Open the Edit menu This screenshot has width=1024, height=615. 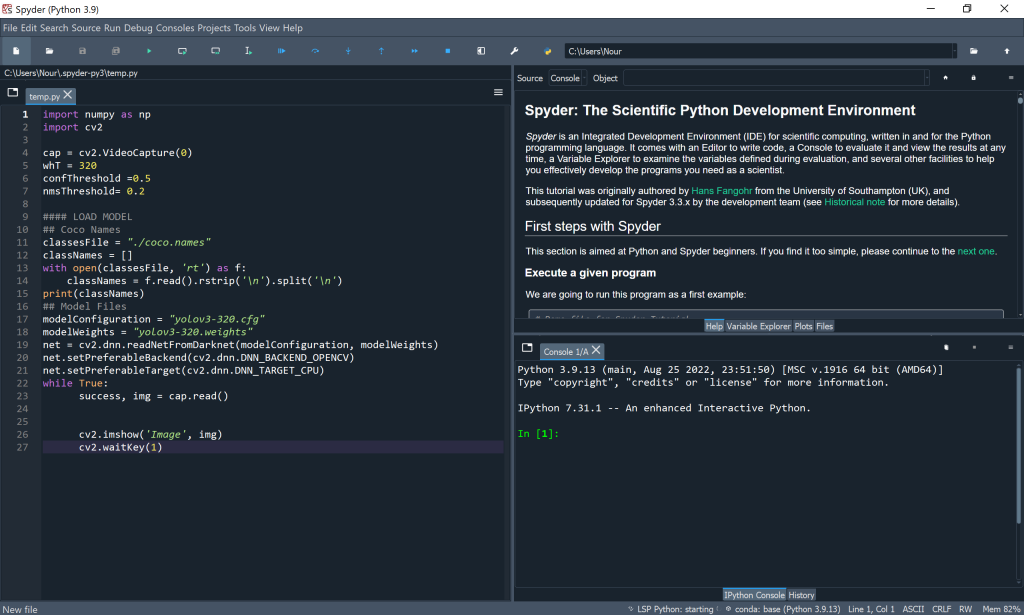coord(29,28)
